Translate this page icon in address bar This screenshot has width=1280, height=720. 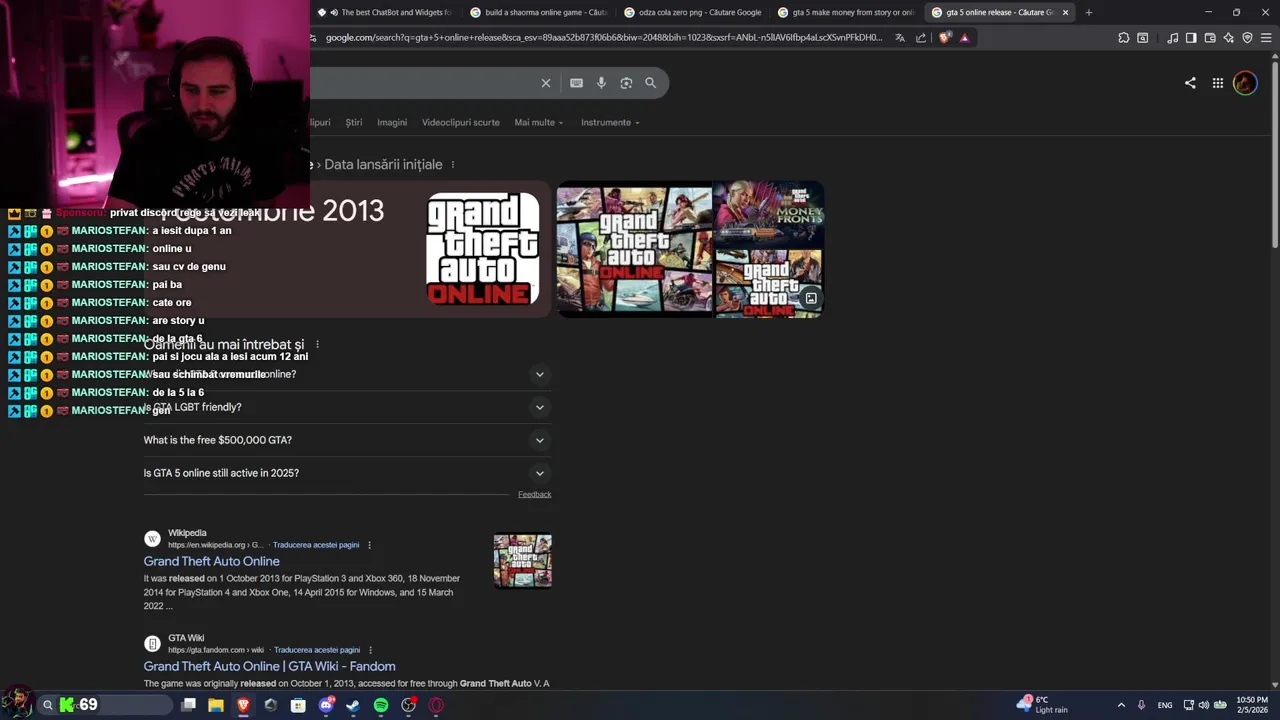coord(900,38)
